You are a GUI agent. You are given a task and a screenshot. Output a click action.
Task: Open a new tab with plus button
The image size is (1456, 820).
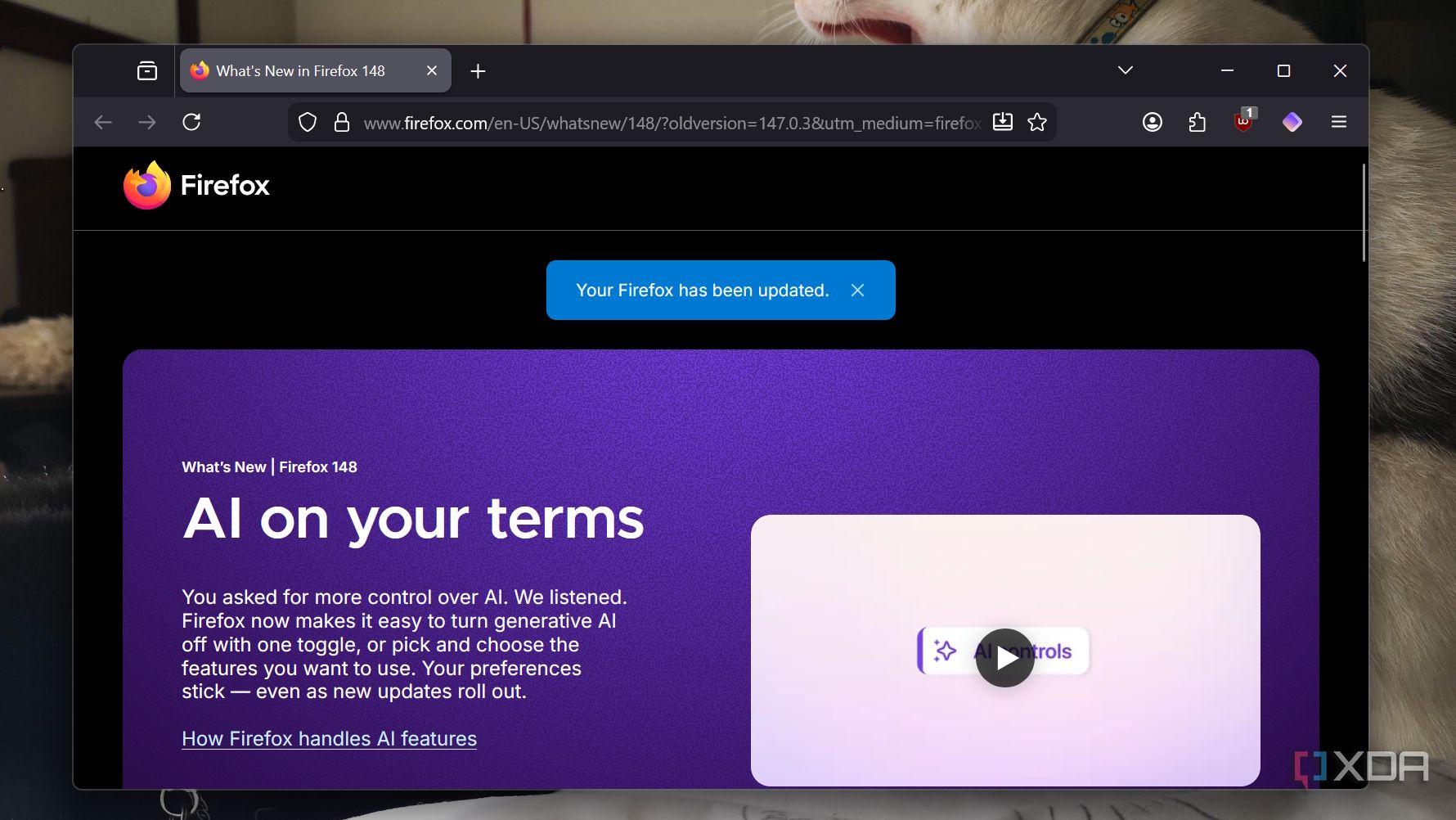click(479, 71)
